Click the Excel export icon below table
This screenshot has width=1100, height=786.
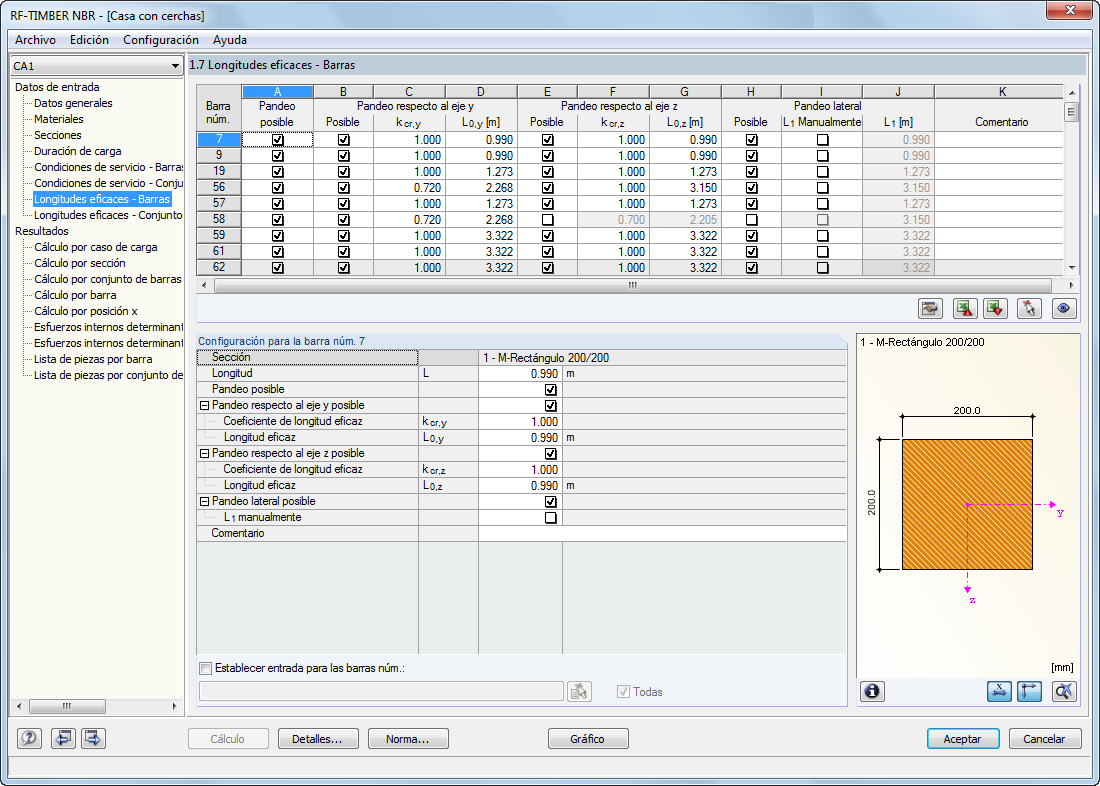(965, 309)
